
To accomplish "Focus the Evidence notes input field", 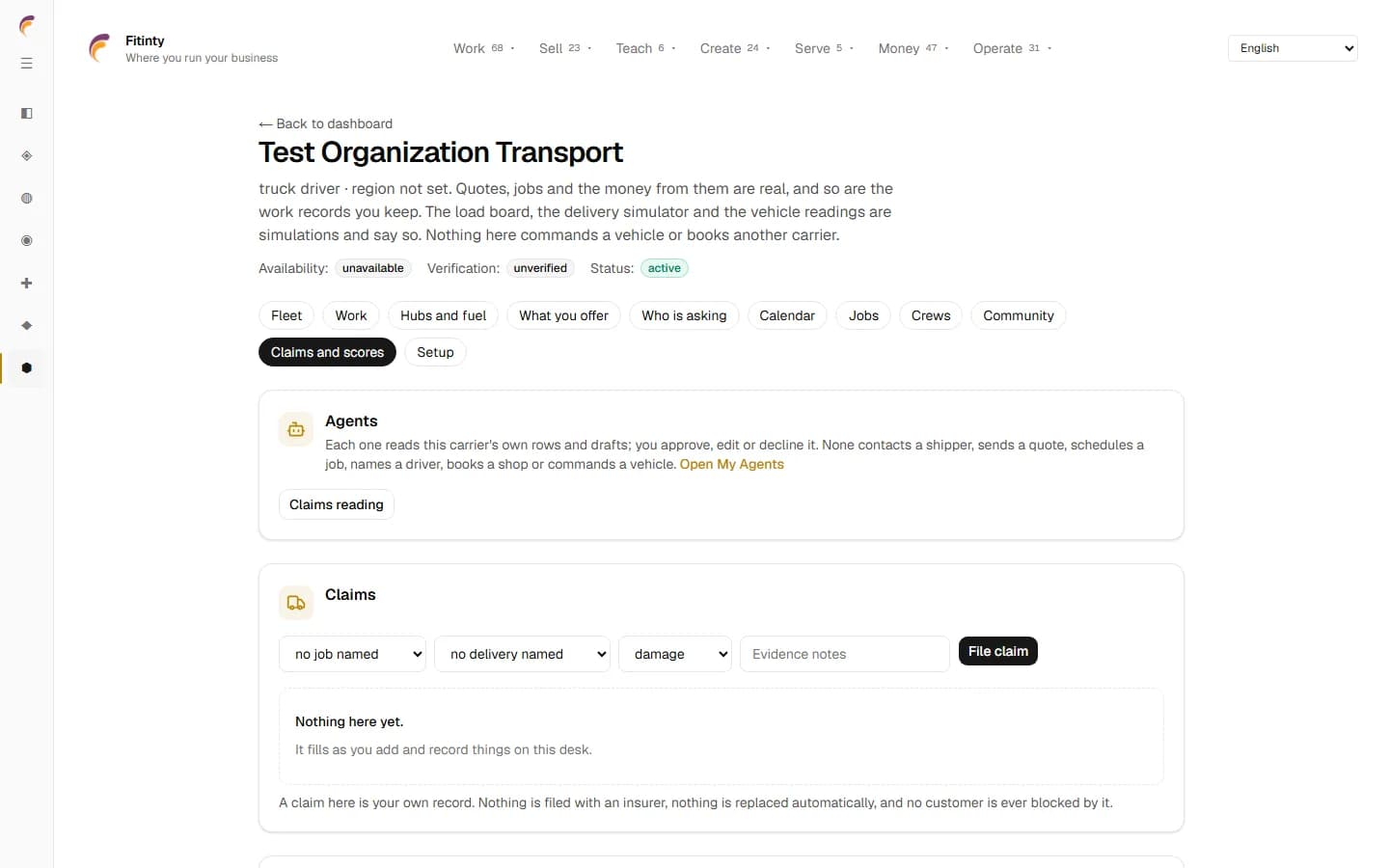I will point(845,654).
